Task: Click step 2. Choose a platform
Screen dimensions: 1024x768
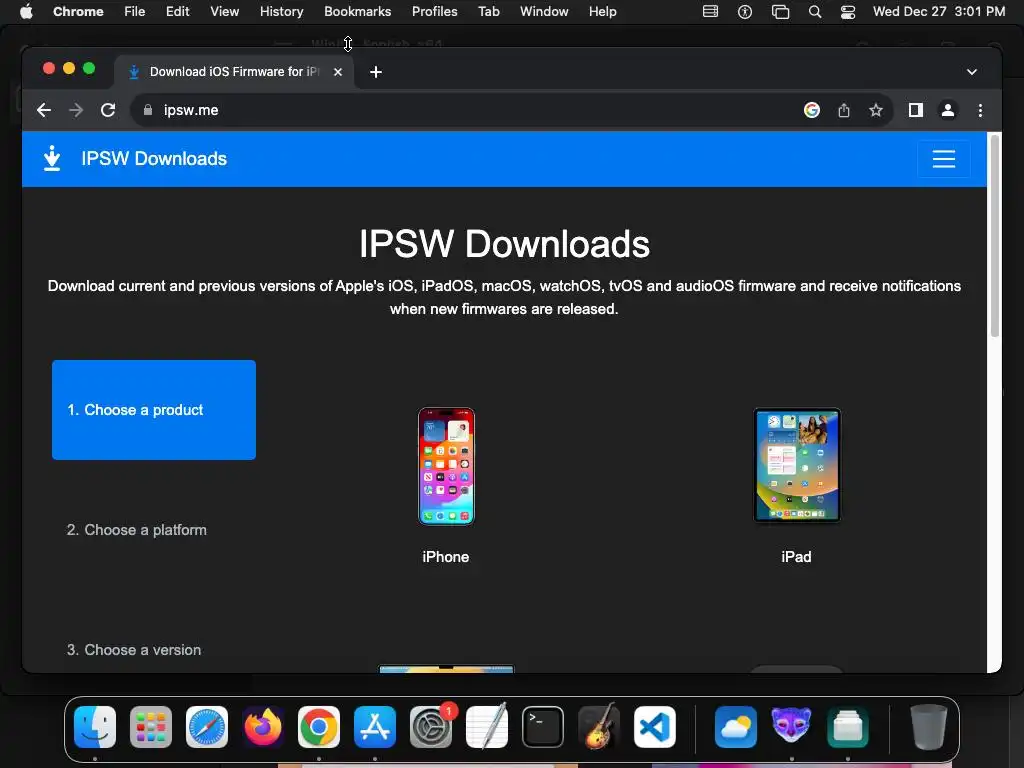Action: 136,530
